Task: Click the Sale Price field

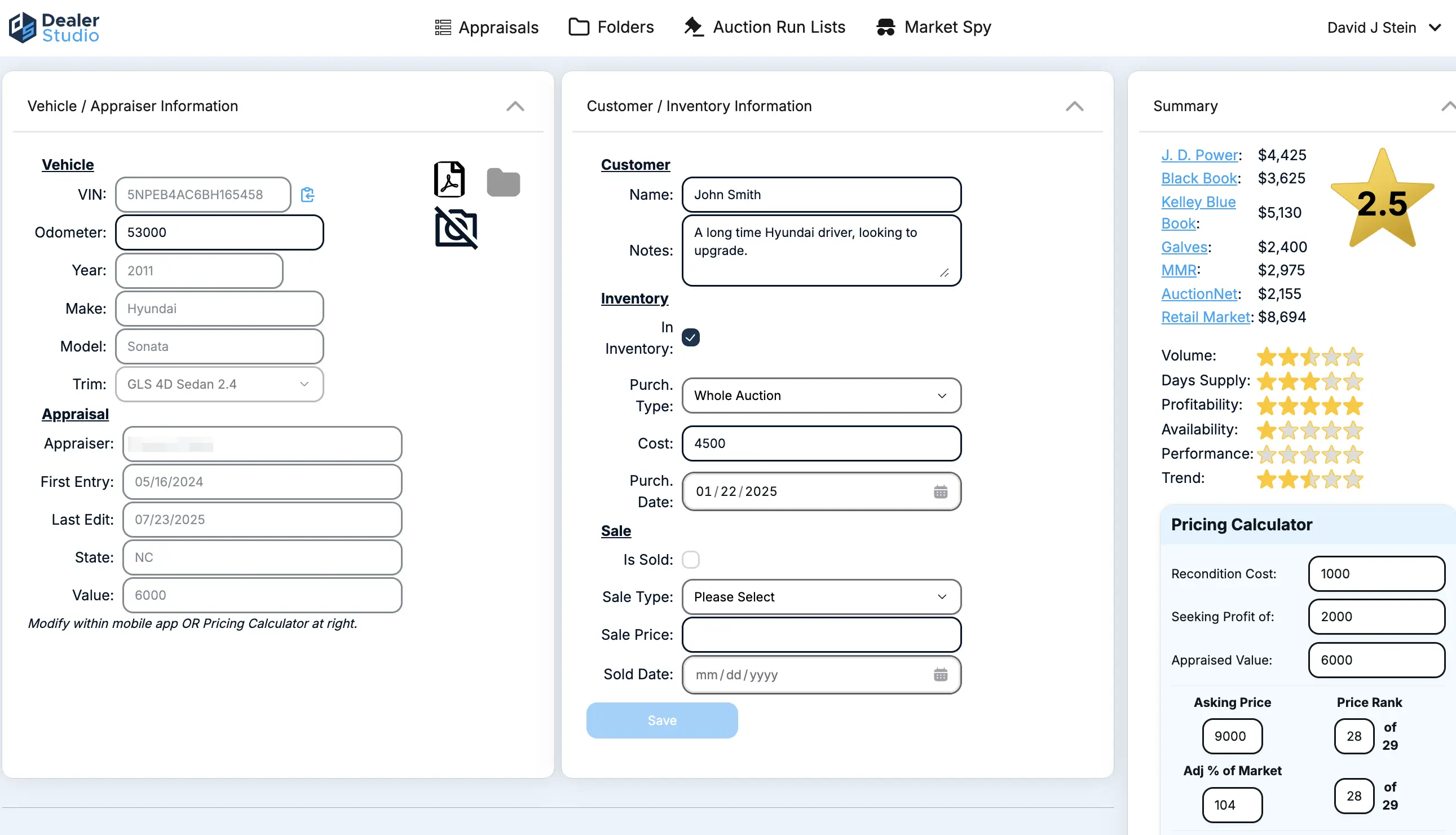Action: [x=821, y=635]
